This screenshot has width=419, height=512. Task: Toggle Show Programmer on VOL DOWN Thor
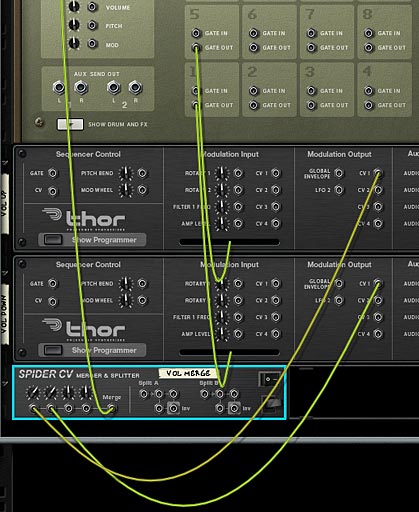pyautogui.click(x=53, y=350)
